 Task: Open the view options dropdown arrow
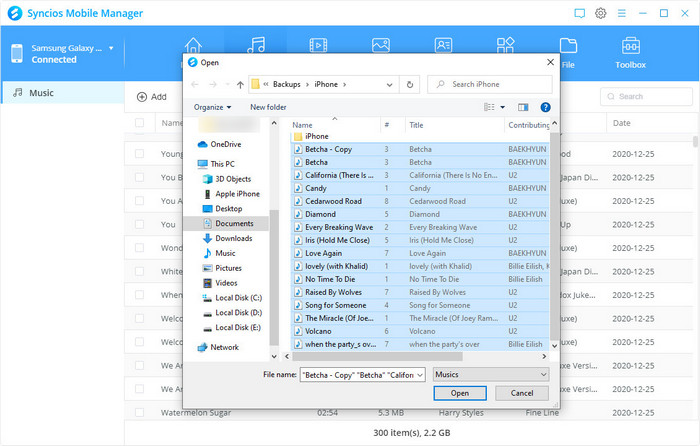(503, 107)
